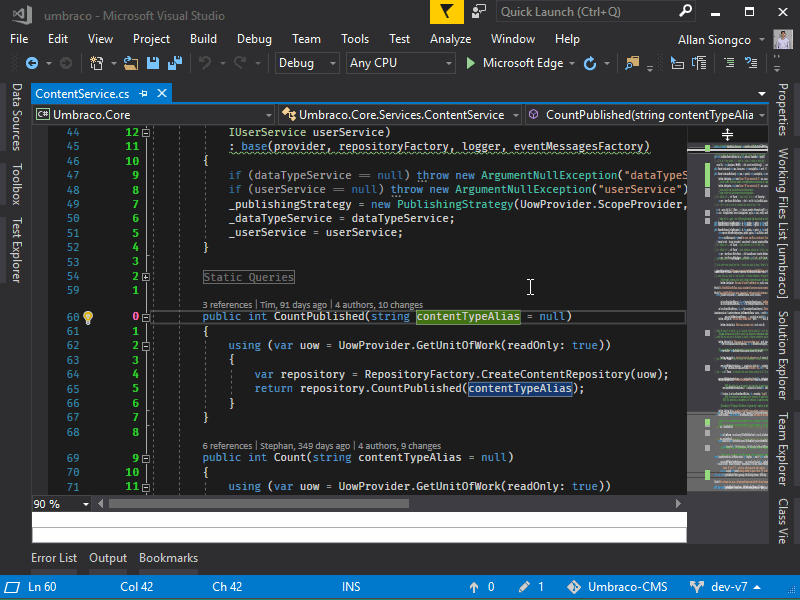Toggle INS overwrite mode in status bar
This screenshot has height=600, width=800.
pos(351,587)
